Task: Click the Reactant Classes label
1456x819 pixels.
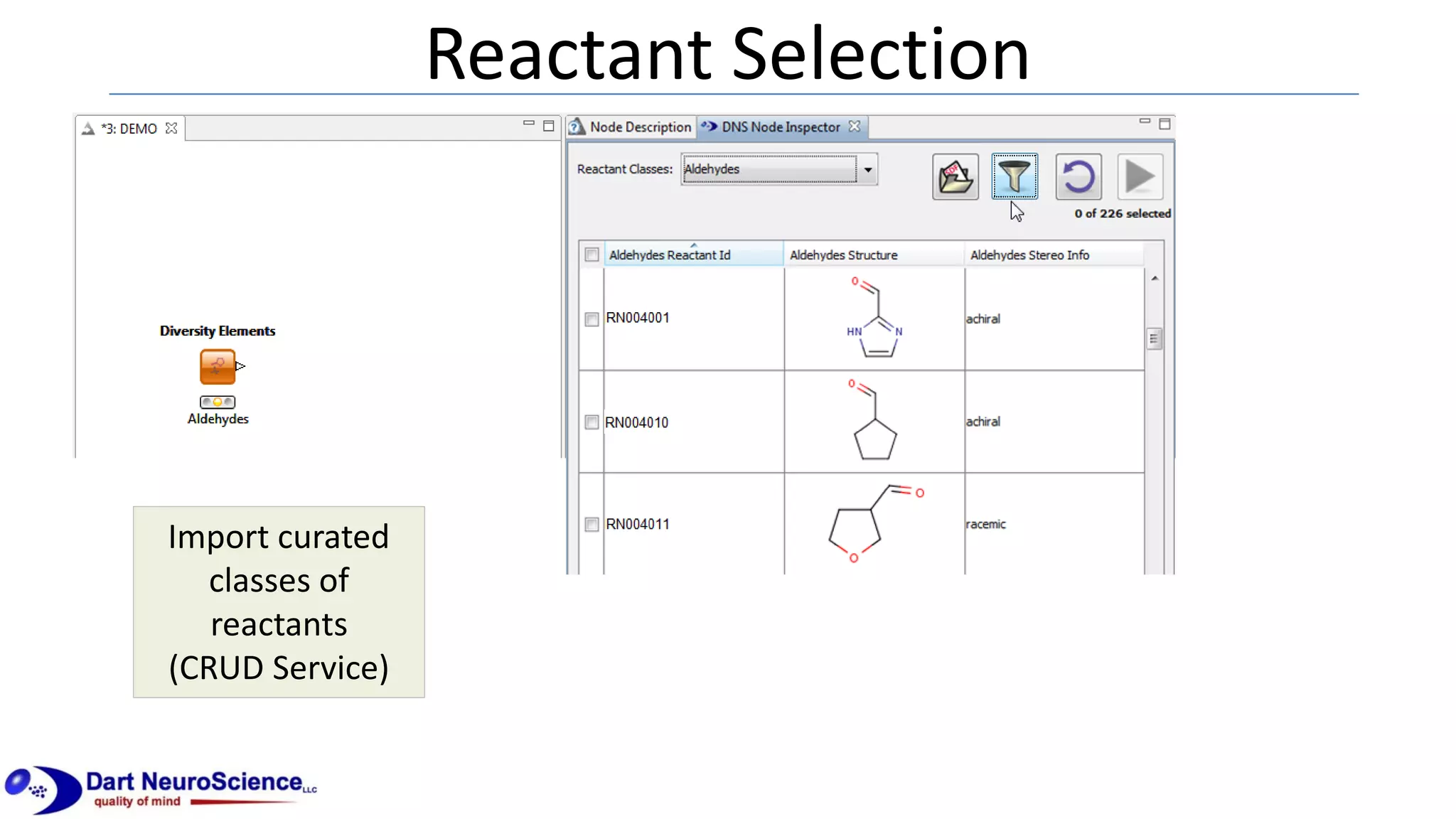Action: click(x=625, y=169)
